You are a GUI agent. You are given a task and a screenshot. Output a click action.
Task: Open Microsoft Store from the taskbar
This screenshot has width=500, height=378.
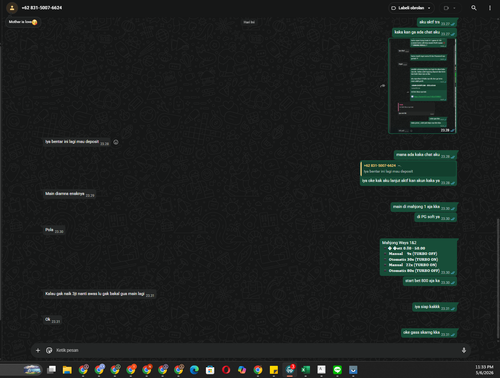210,370
